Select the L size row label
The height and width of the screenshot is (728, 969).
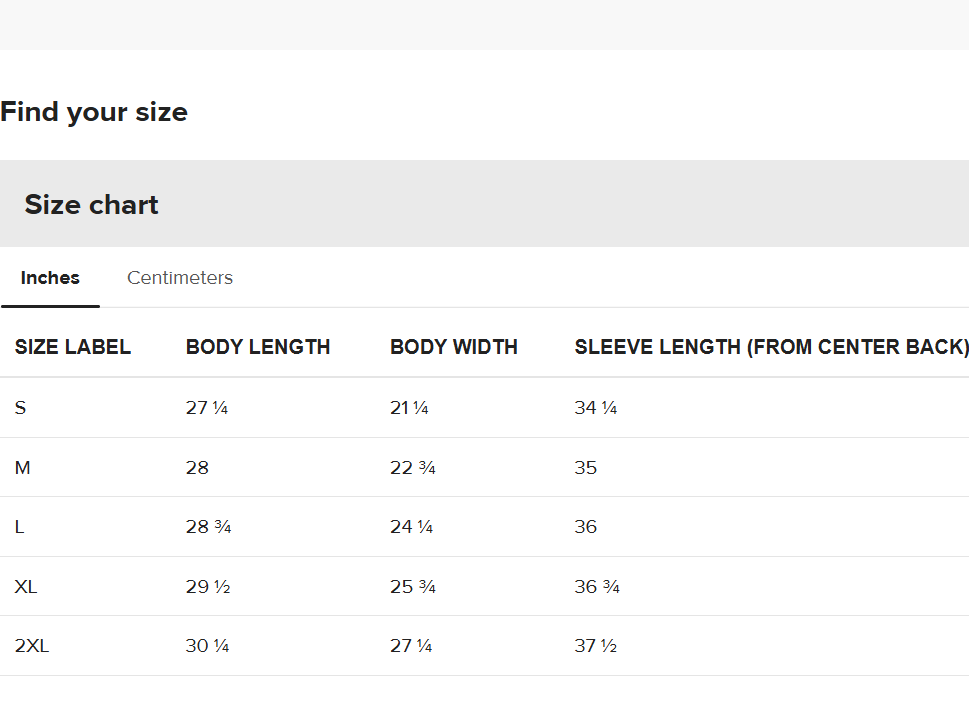[19, 527]
